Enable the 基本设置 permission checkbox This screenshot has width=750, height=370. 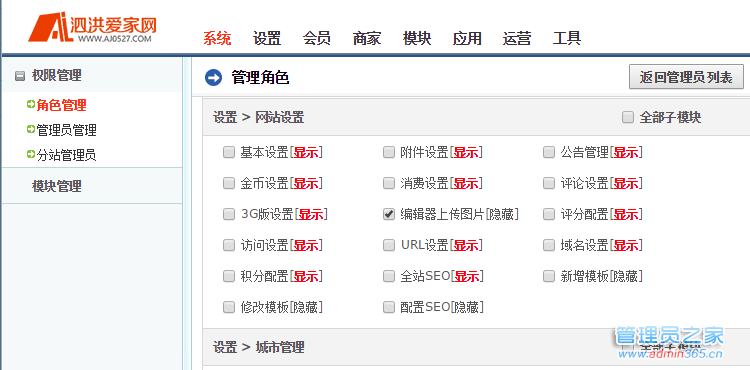point(229,152)
